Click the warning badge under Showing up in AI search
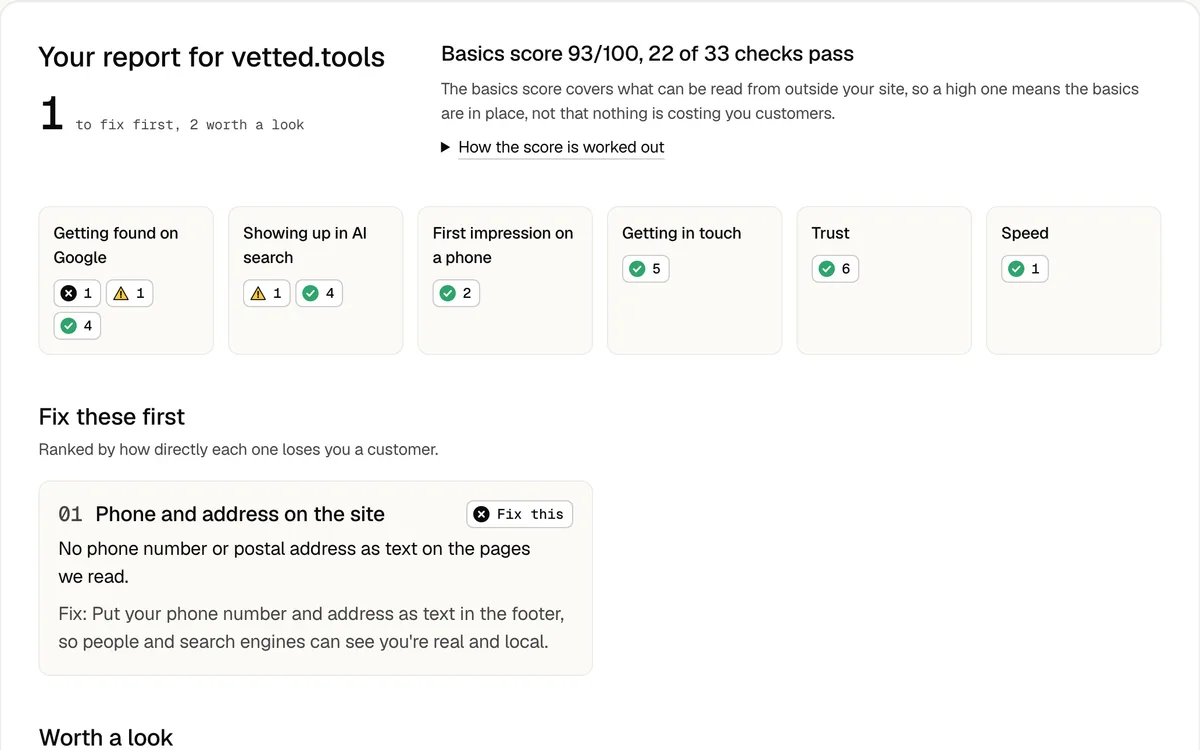The image size is (1200, 750). tap(267, 293)
